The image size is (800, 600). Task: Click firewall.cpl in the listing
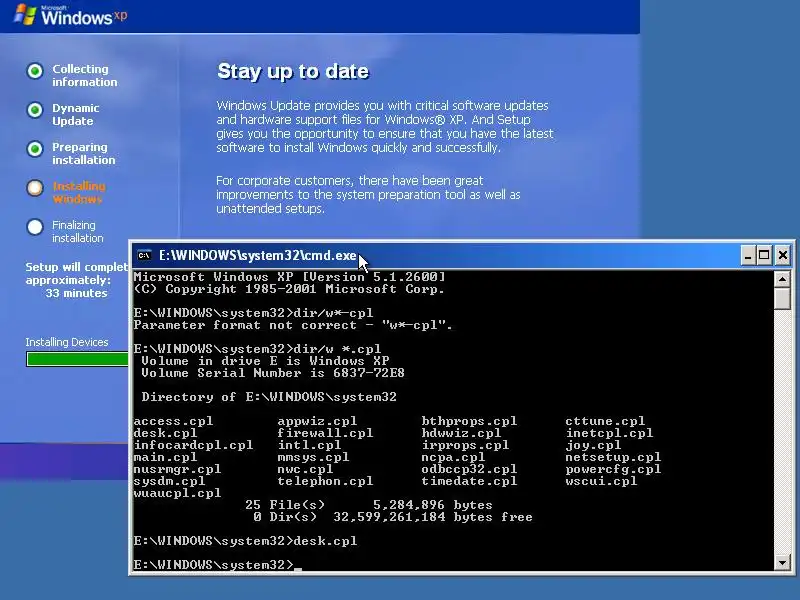click(326, 433)
